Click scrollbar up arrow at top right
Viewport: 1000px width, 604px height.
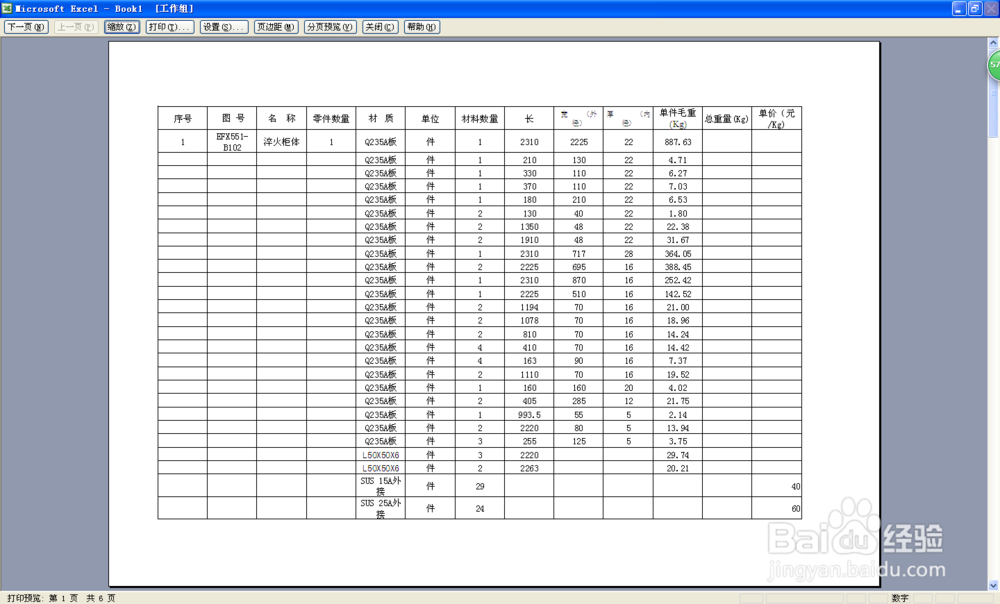993,43
